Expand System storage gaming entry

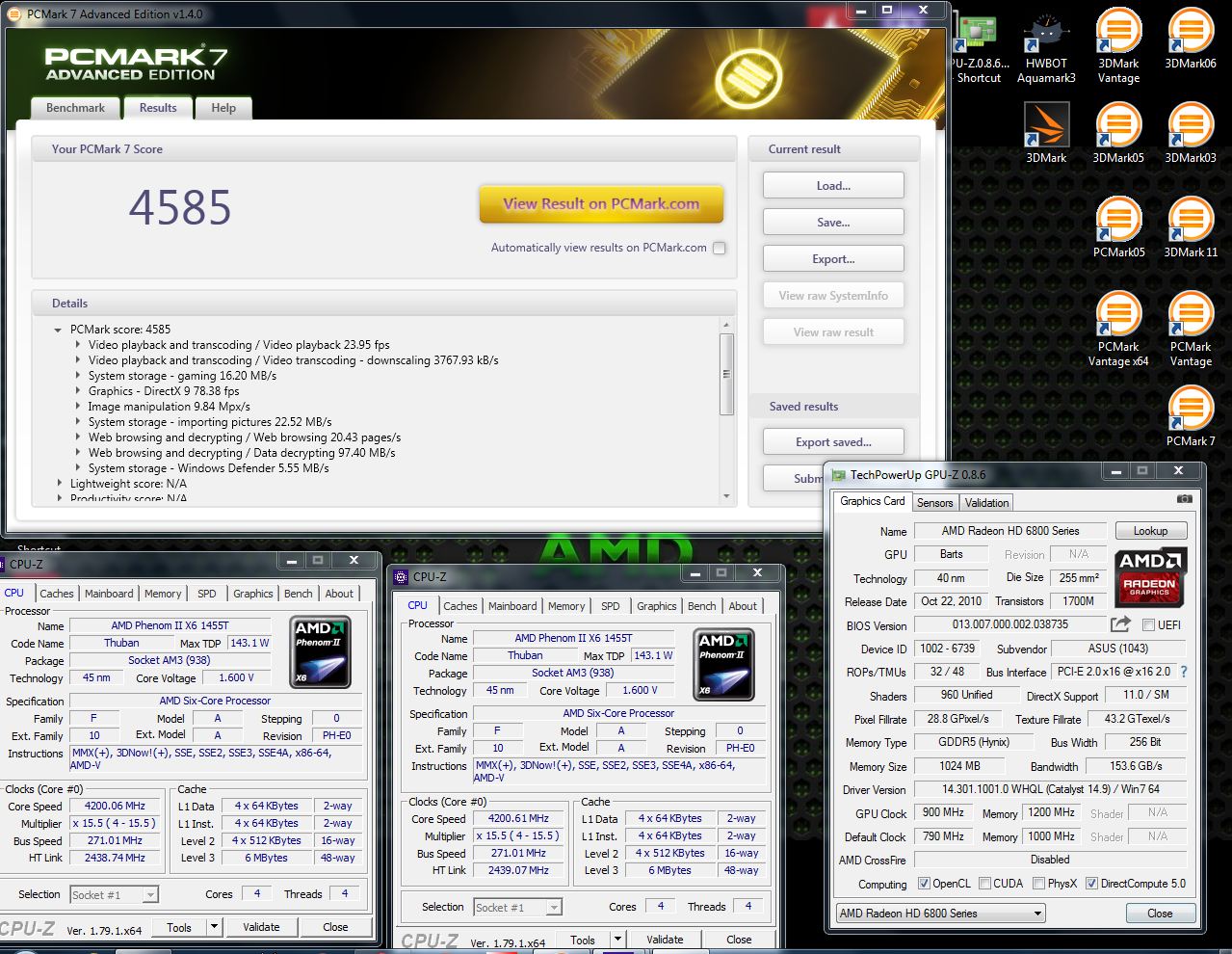point(78,376)
